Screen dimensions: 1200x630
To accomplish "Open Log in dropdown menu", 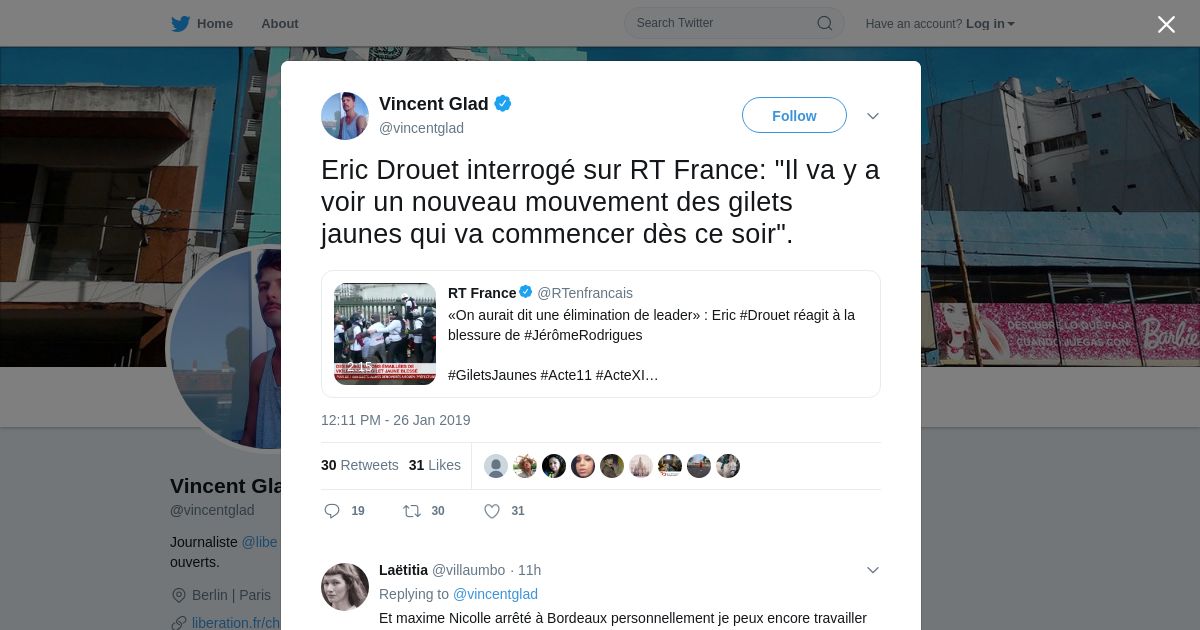I will pos(990,24).
